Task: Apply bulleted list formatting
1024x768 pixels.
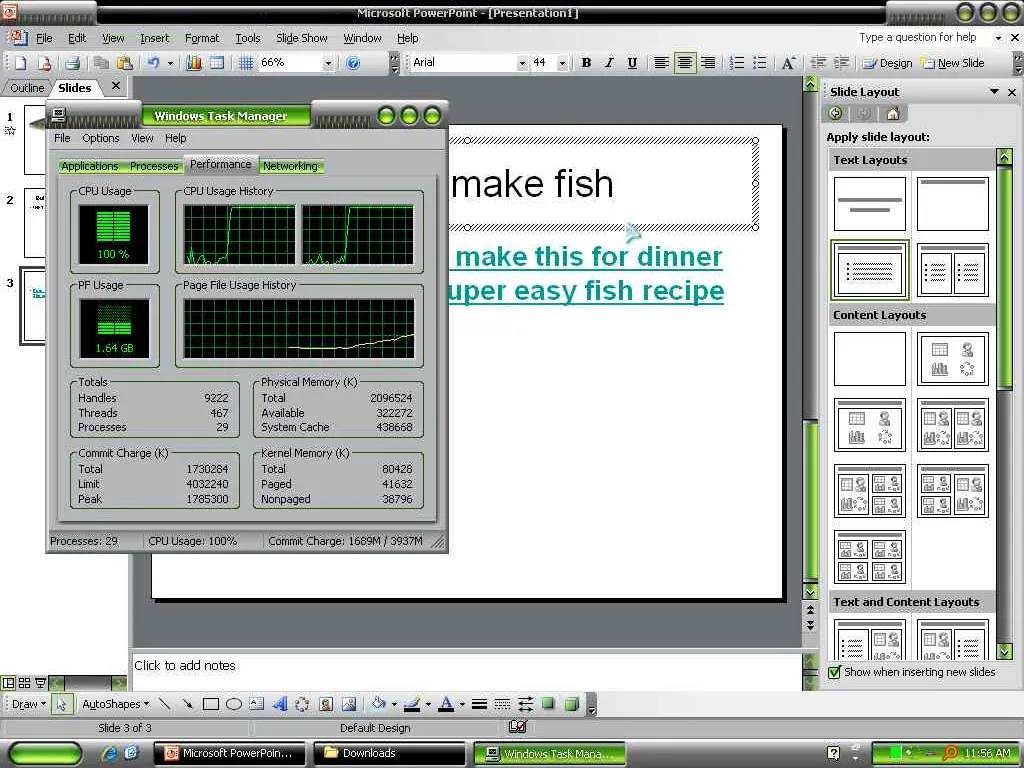Action: (760, 63)
